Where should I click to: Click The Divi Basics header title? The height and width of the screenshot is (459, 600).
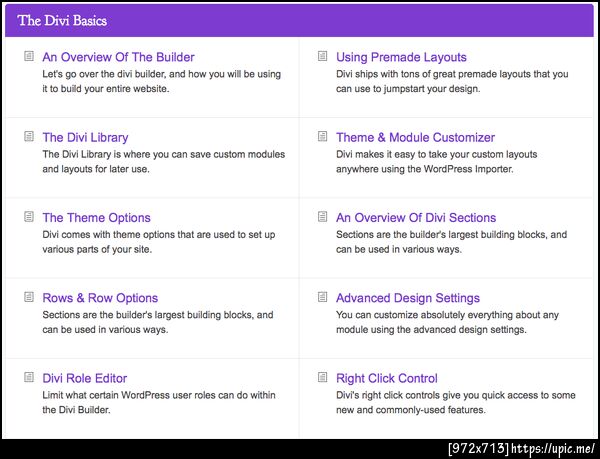pyautogui.click(x=62, y=21)
